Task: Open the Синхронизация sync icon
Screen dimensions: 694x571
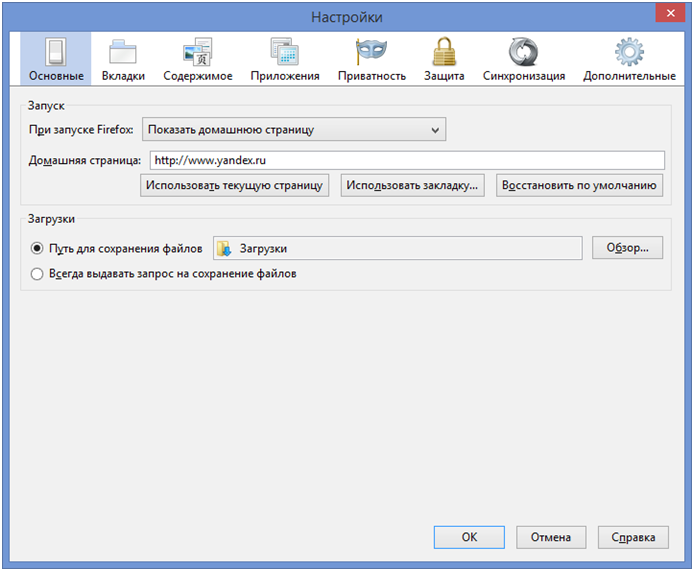Action: point(524,52)
